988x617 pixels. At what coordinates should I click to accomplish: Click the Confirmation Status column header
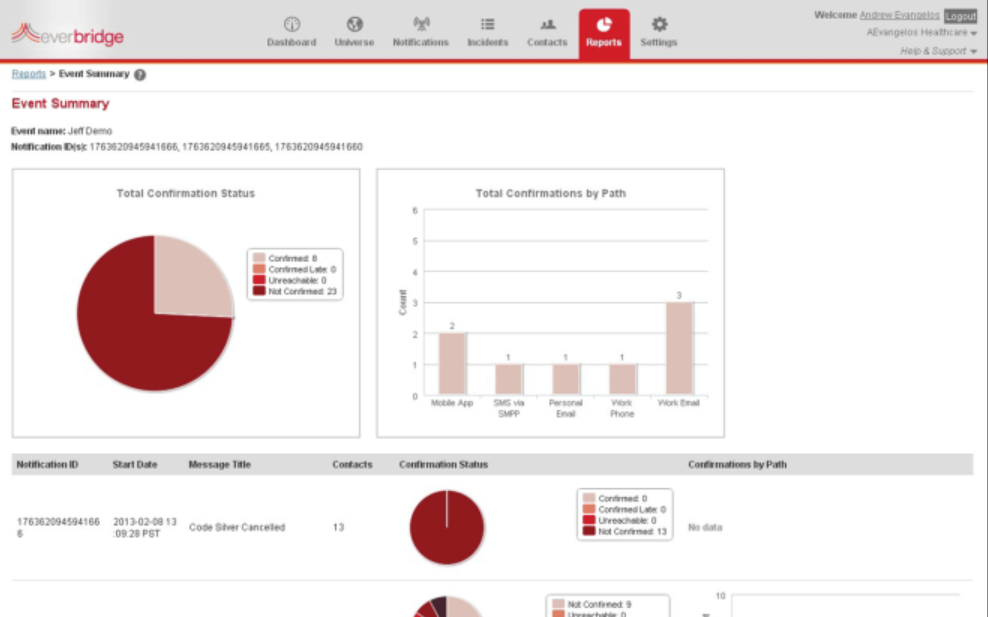click(x=443, y=464)
